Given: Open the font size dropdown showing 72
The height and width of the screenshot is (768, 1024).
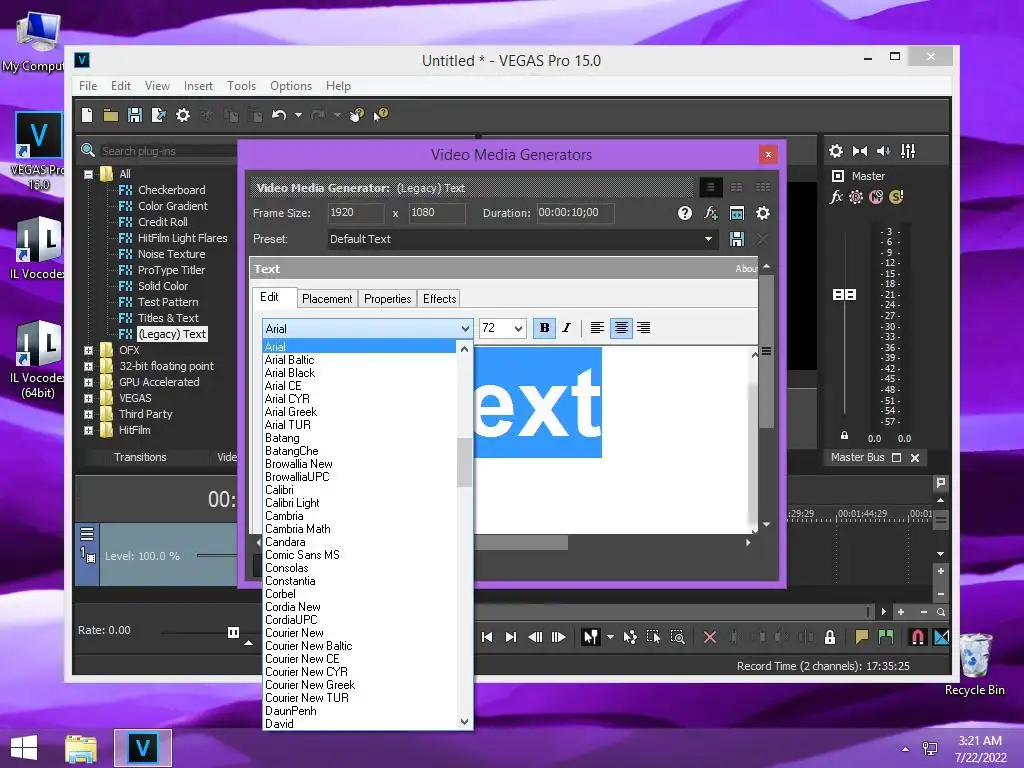Looking at the screenshot, I should pyautogui.click(x=502, y=328).
